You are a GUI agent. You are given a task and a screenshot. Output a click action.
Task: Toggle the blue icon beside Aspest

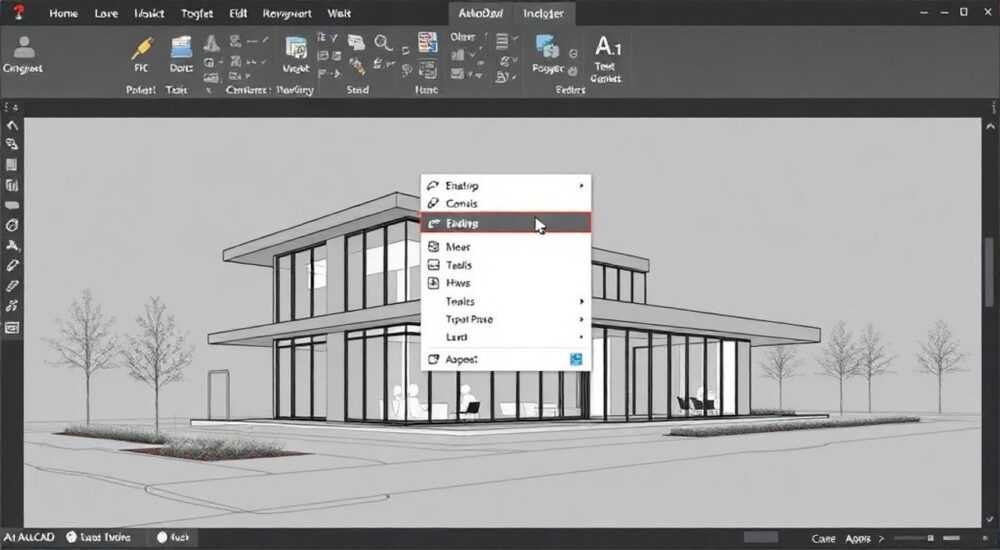(x=576, y=359)
